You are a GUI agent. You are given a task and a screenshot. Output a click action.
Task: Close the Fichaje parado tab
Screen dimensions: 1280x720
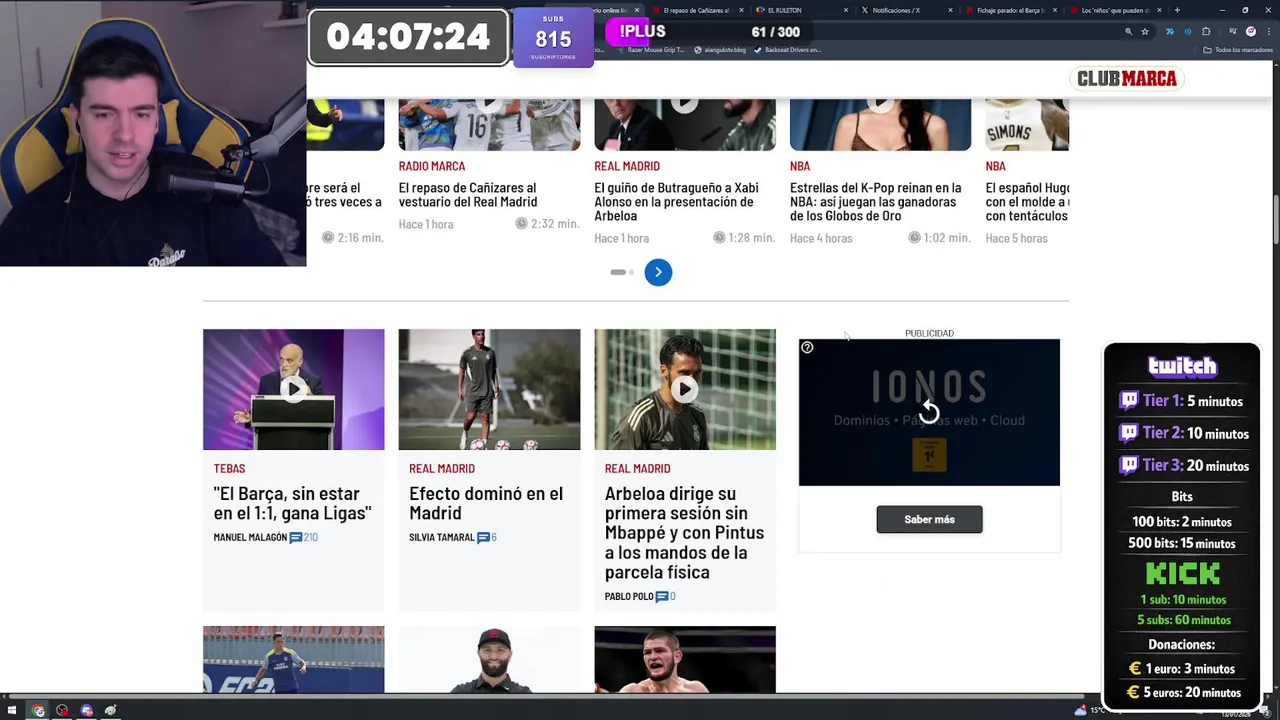pos(1054,10)
